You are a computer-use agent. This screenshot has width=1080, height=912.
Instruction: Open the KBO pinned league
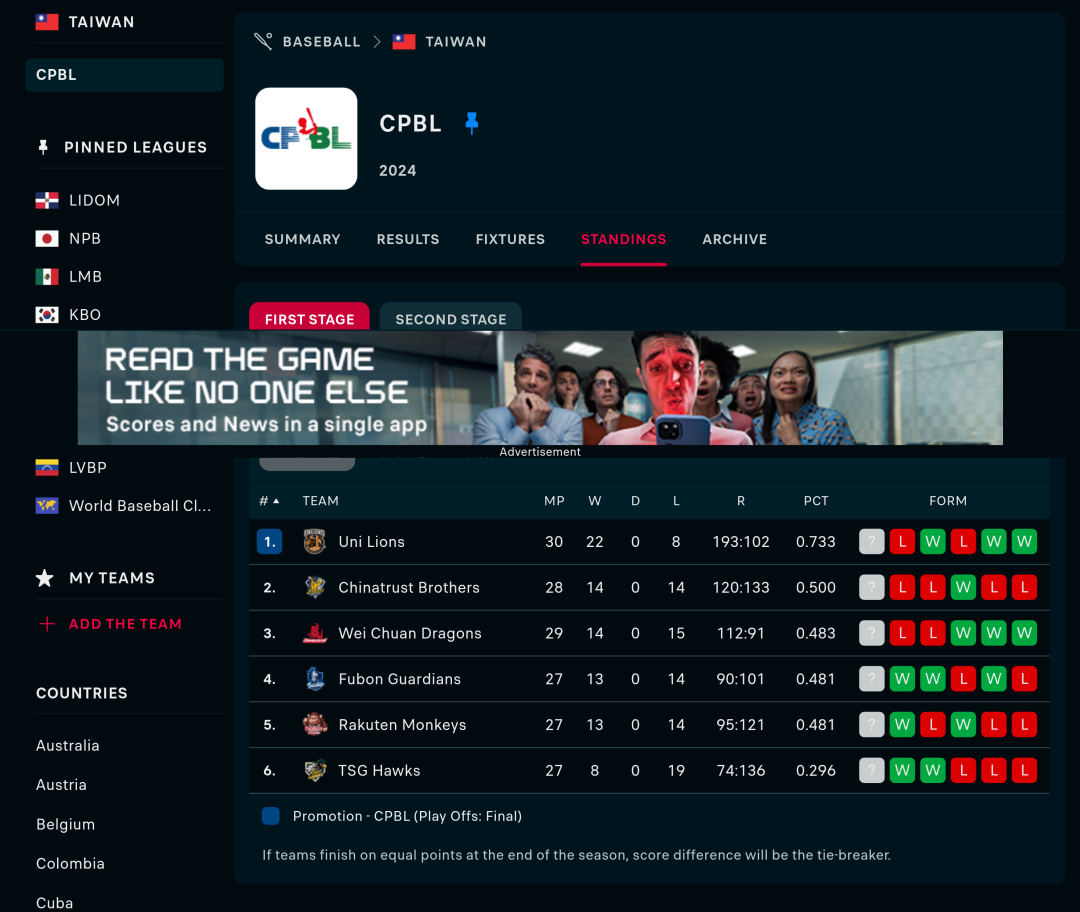pos(85,315)
